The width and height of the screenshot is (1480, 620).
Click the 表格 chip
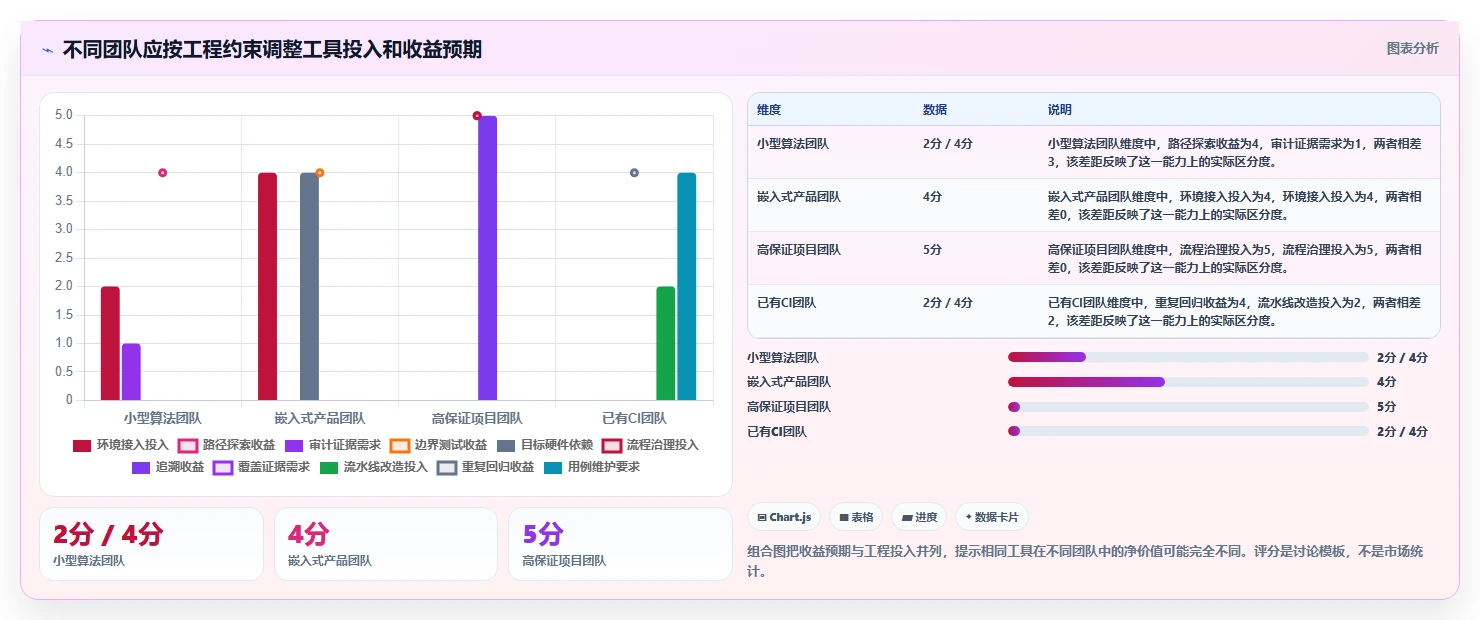click(x=856, y=517)
